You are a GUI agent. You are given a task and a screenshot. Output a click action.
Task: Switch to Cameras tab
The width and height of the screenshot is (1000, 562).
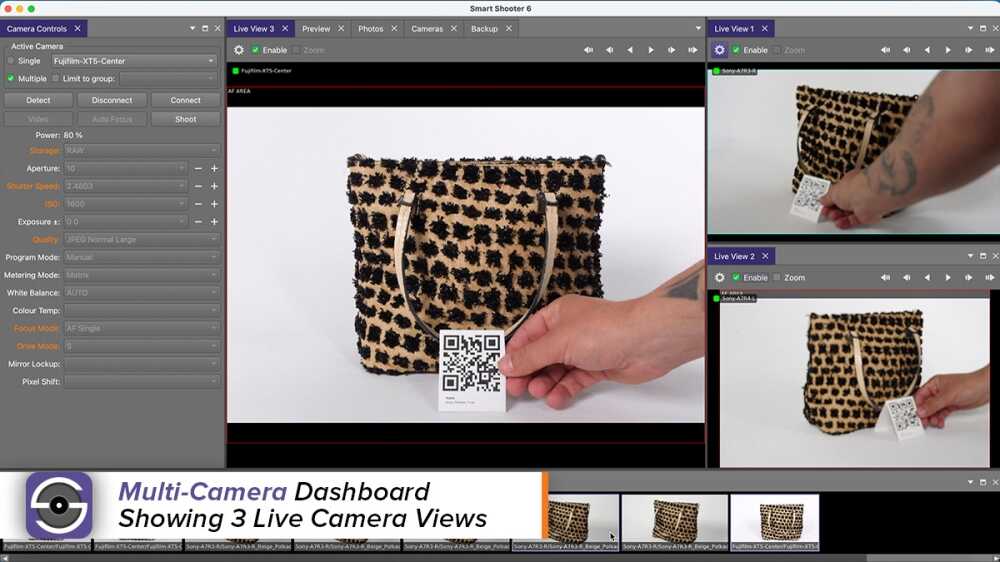[427, 29]
